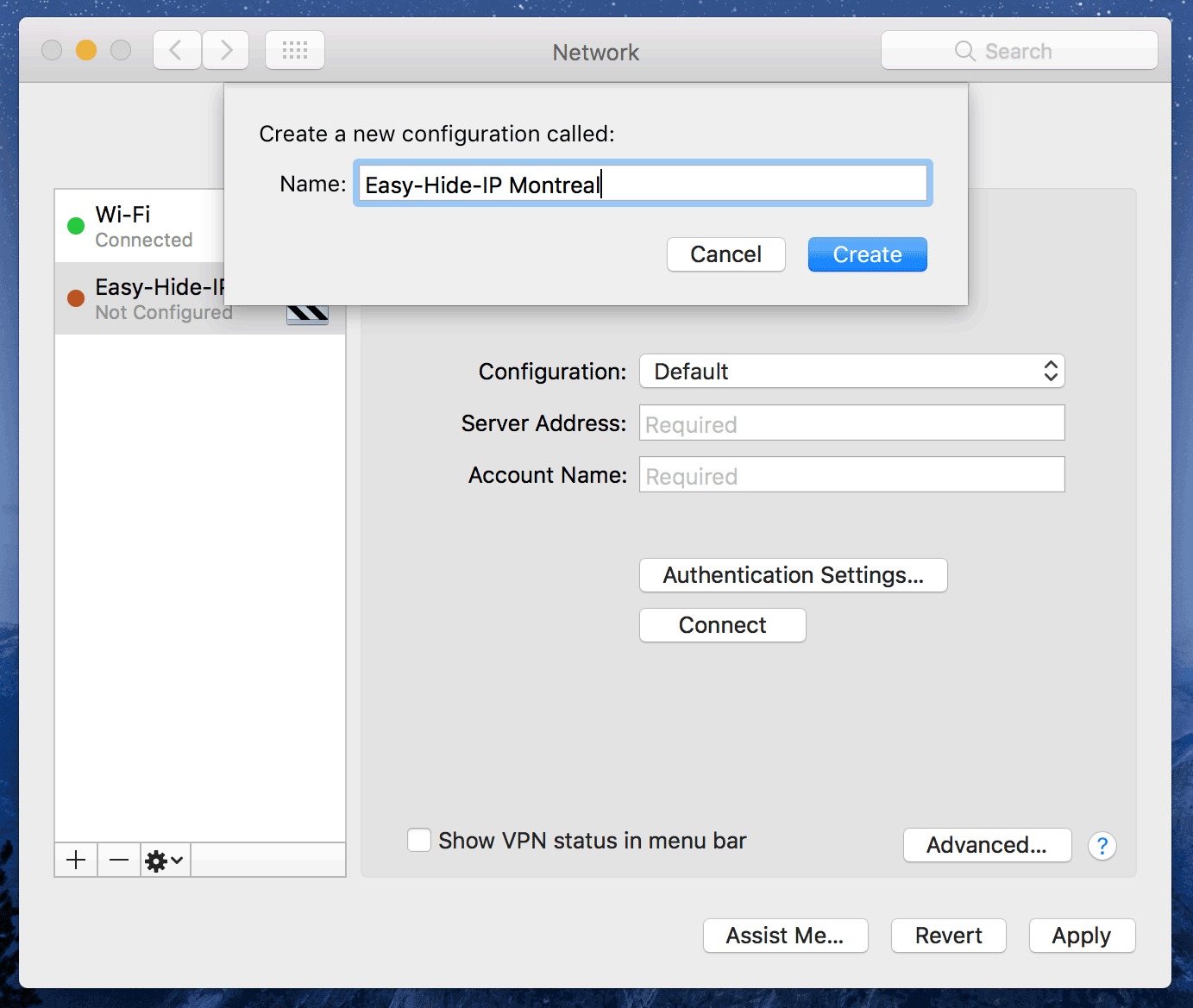Remove the selected service with the minus button
The height and width of the screenshot is (1008, 1193).
click(119, 860)
